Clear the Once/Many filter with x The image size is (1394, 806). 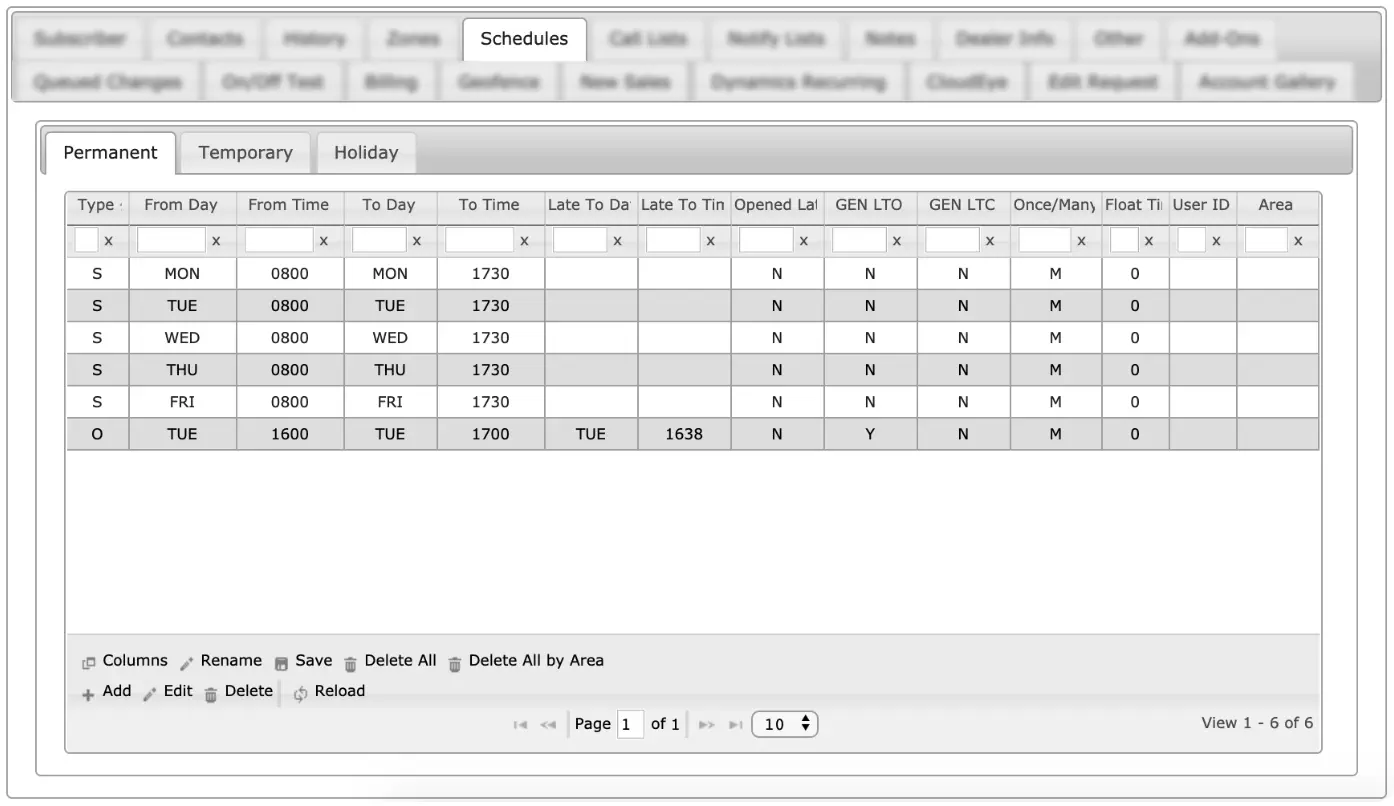click(1082, 241)
